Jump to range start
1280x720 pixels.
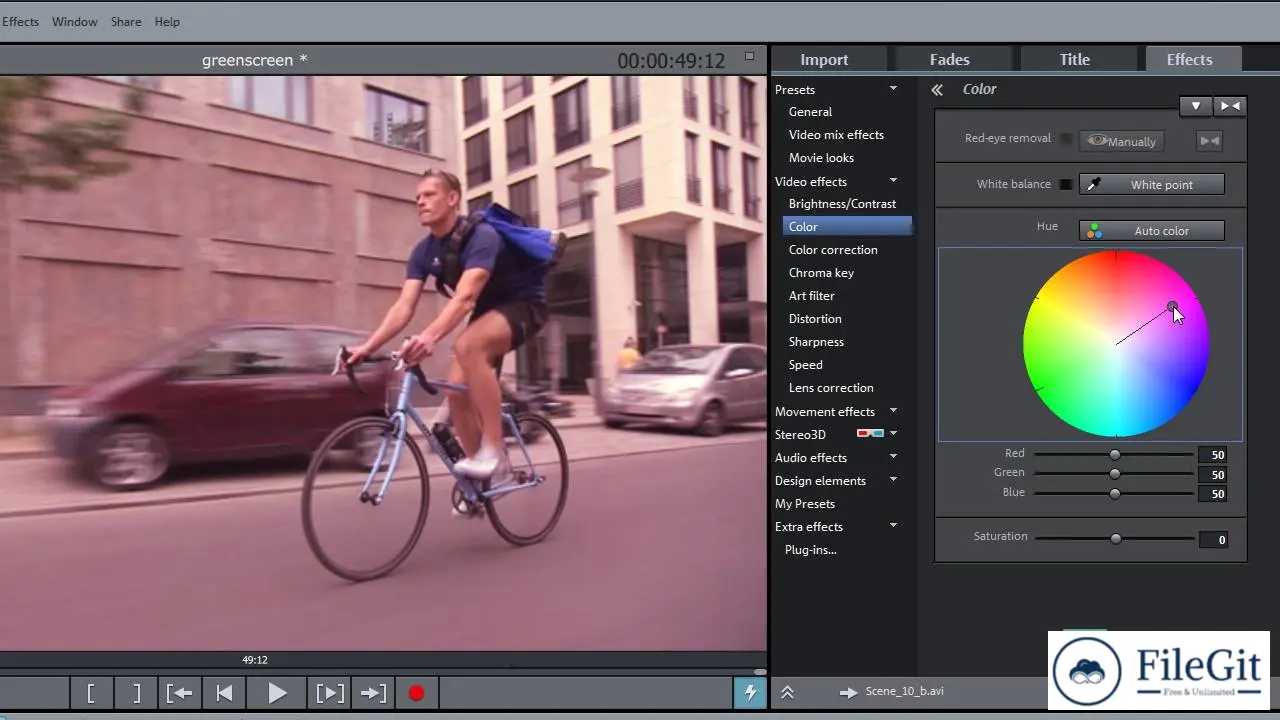[180, 692]
